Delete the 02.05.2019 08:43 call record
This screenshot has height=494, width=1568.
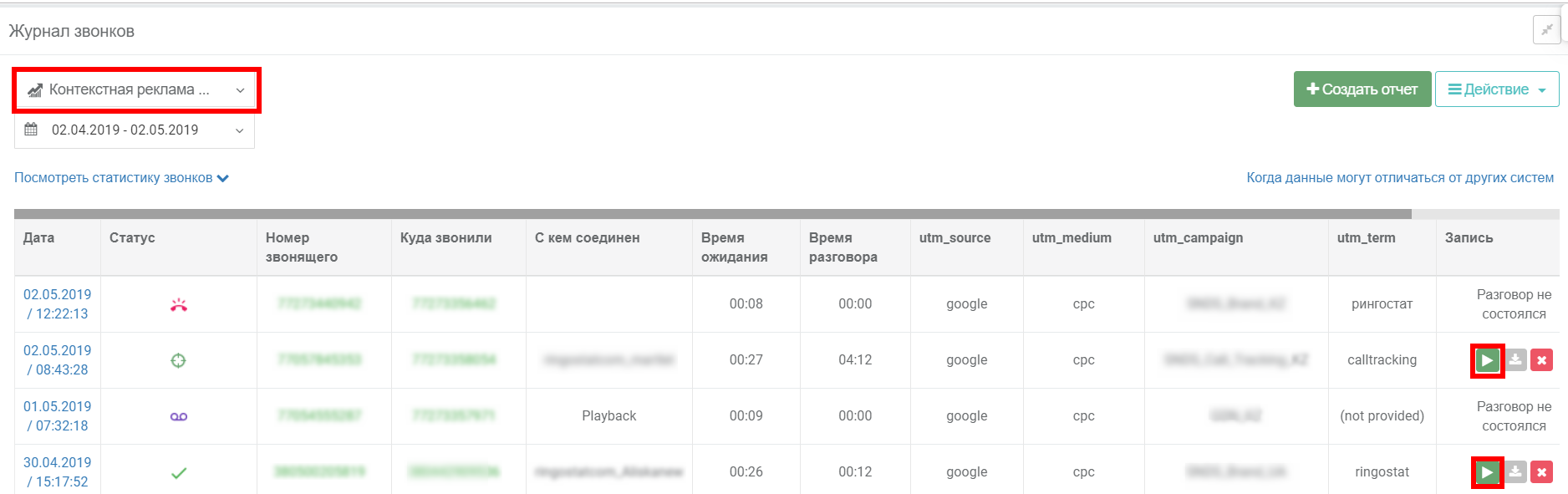[1542, 359]
